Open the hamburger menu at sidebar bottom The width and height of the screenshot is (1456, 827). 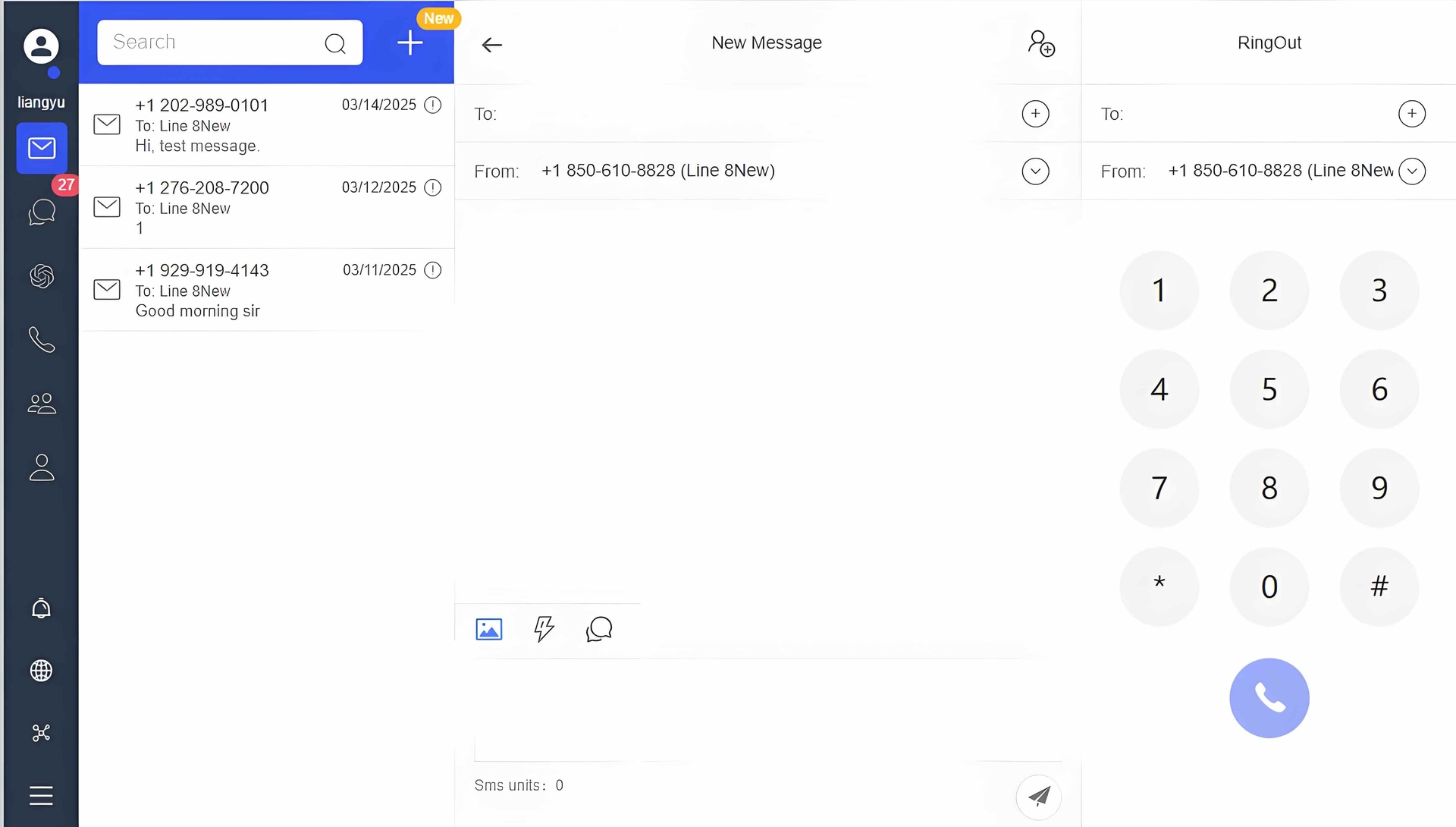42,795
